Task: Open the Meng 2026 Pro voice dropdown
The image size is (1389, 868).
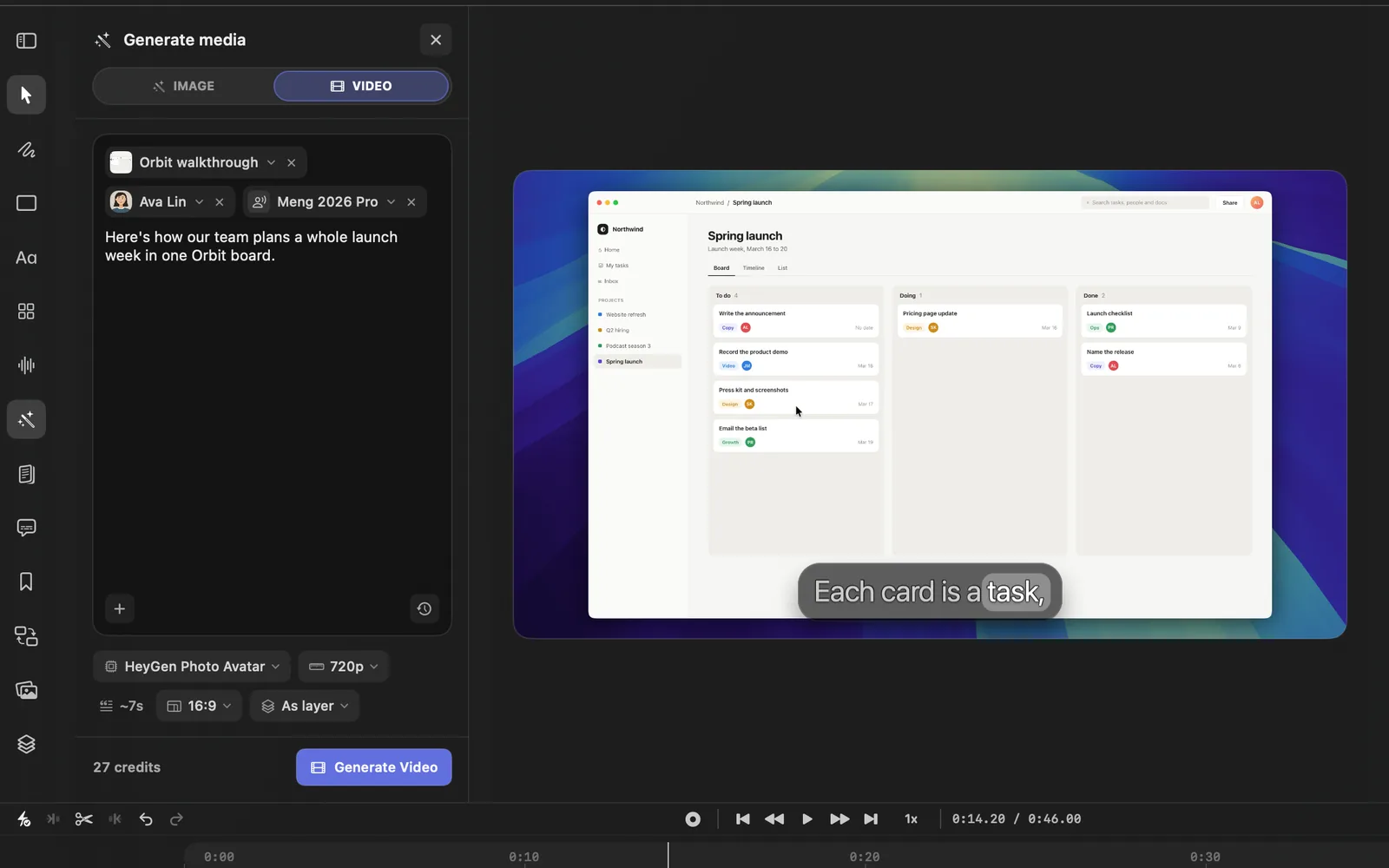Action: pyautogui.click(x=391, y=201)
